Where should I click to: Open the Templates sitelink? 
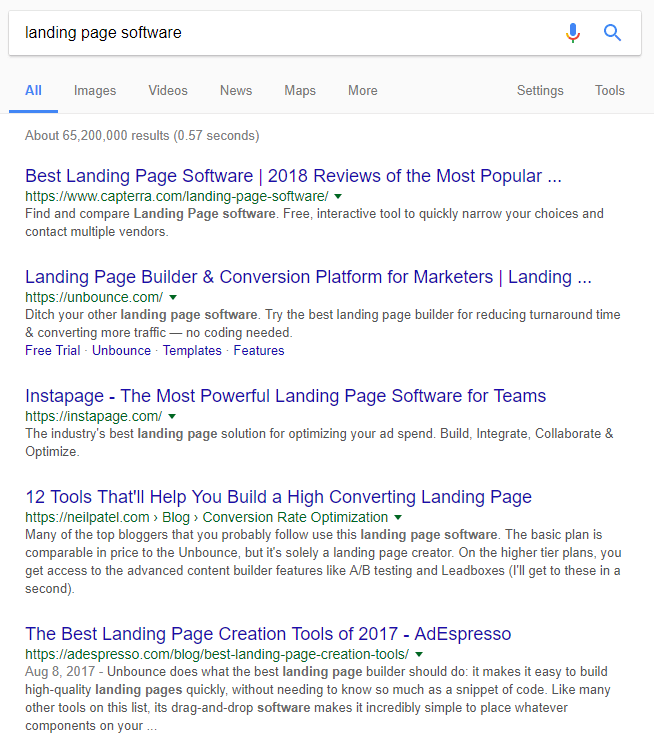coord(192,351)
